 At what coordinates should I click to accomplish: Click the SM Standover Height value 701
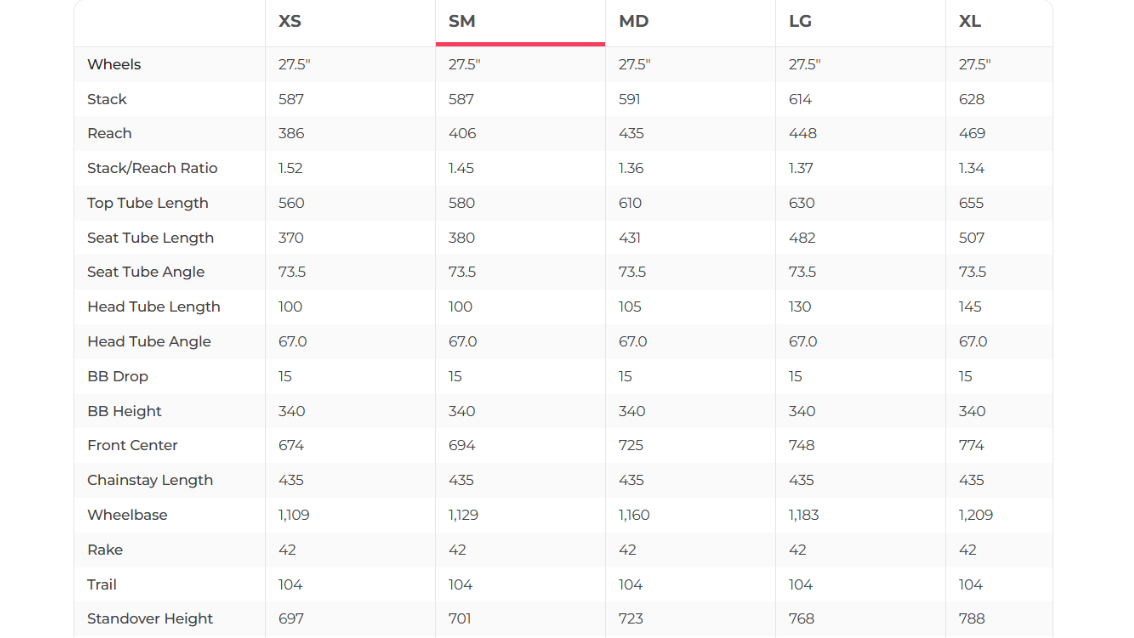pos(460,619)
